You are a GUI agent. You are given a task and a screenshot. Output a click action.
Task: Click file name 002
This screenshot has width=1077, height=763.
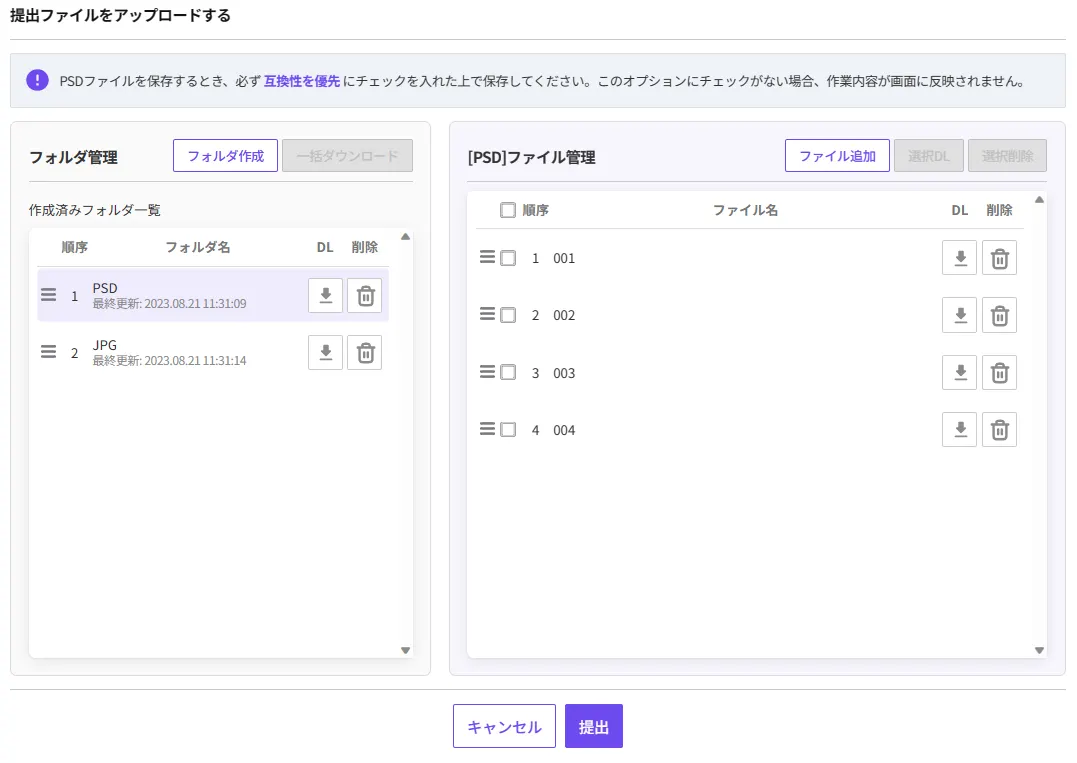(564, 315)
